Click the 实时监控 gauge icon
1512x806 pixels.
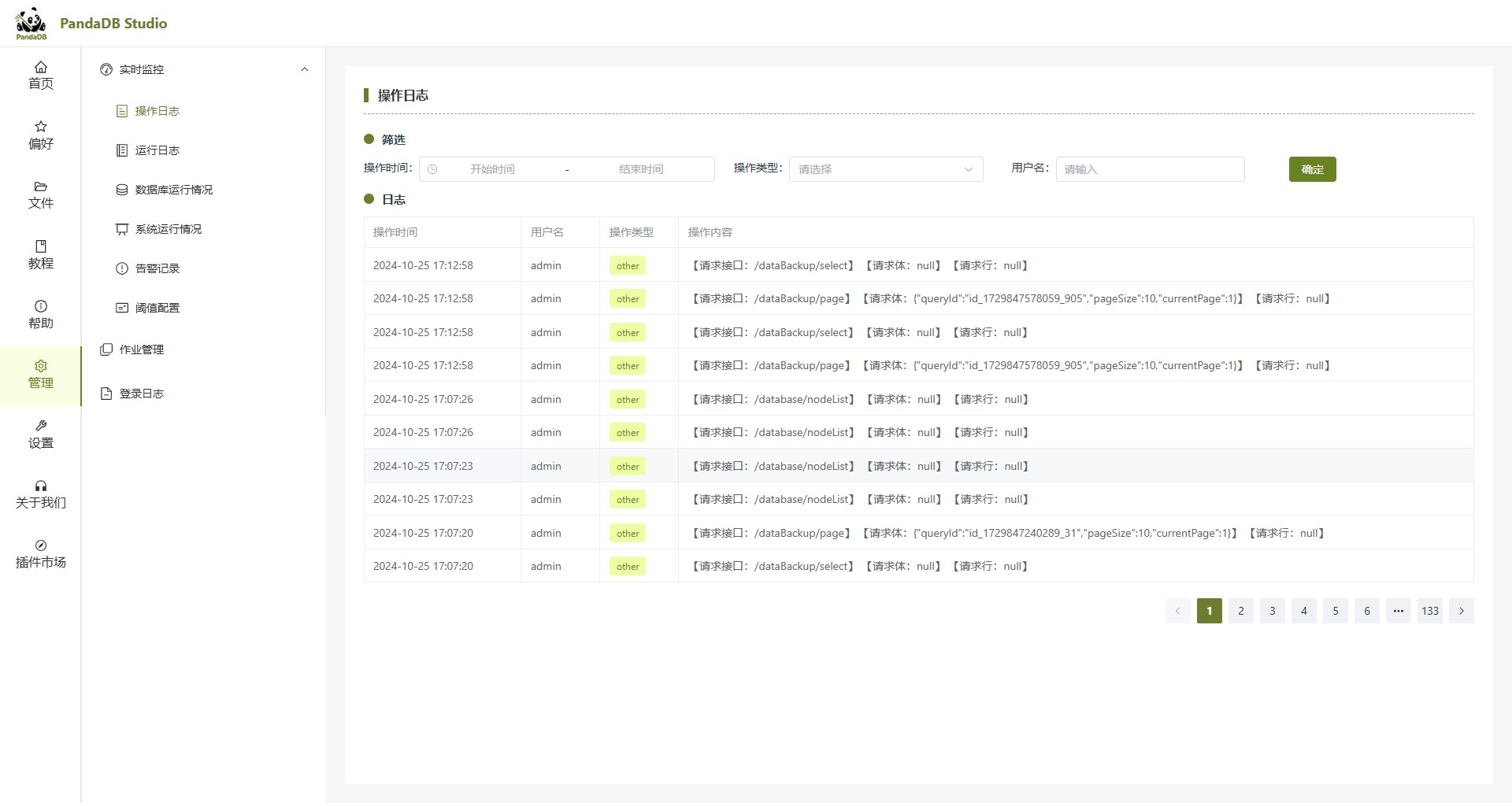[106, 69]
